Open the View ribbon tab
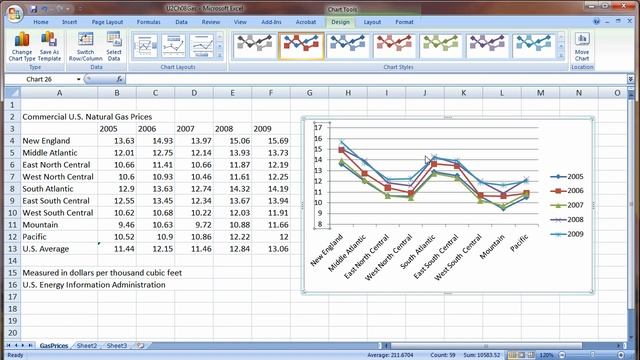 pos(240,22)
